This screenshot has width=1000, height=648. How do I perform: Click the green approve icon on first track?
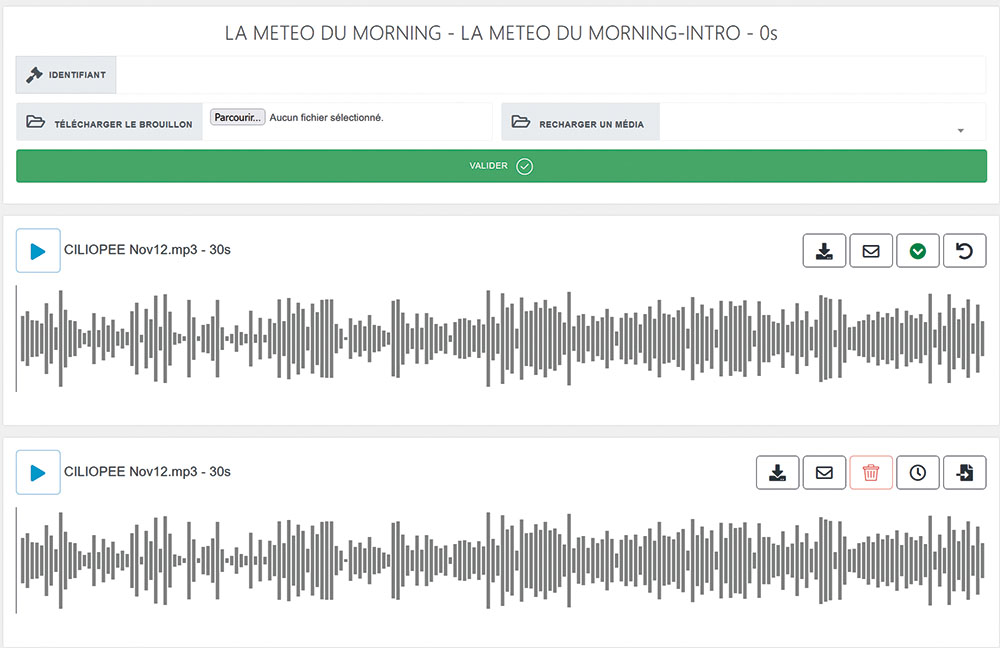click(918, 251)
